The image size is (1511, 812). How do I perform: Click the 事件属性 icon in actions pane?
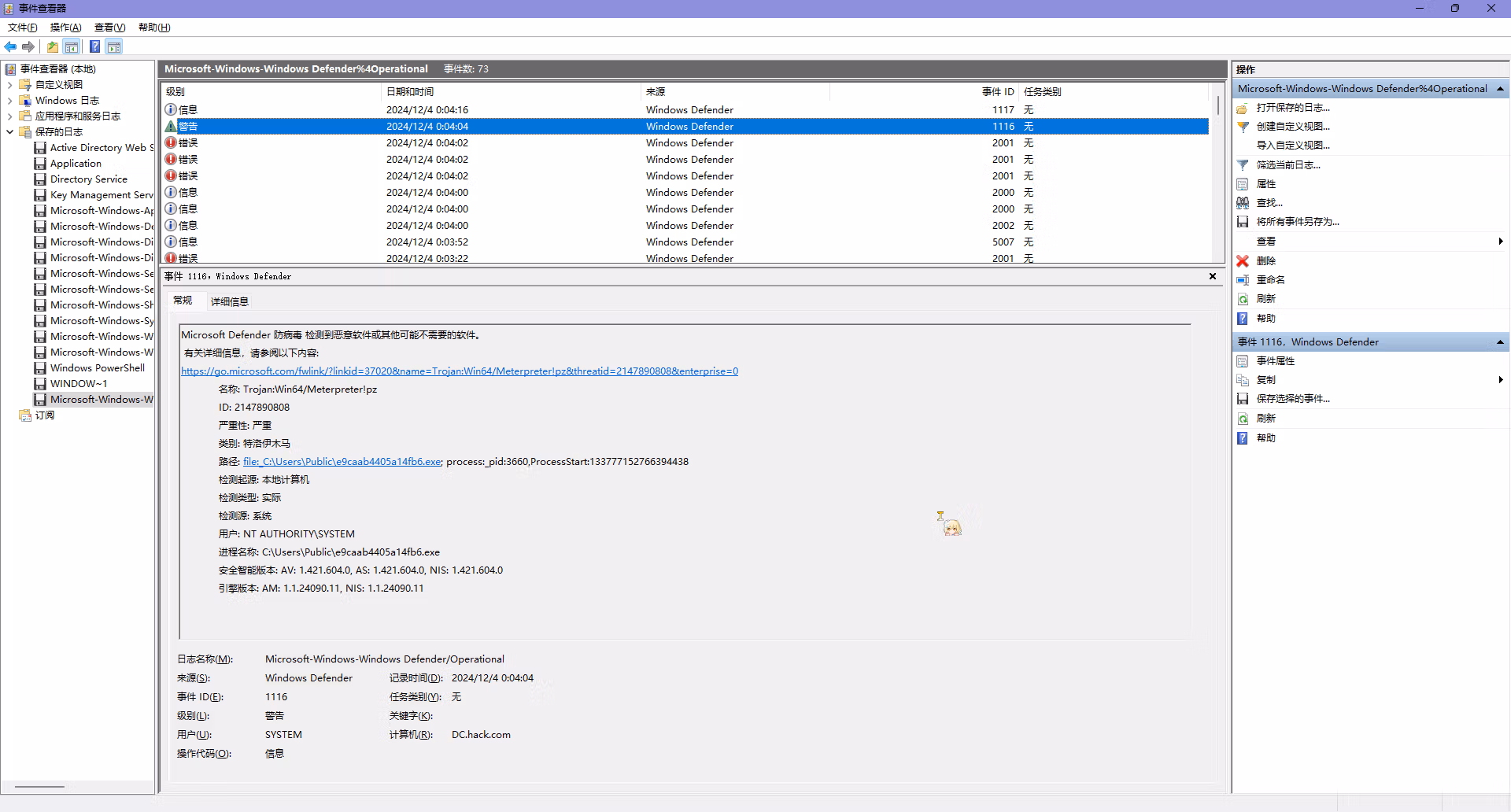pyautogui.click(x=1243, y=361)
